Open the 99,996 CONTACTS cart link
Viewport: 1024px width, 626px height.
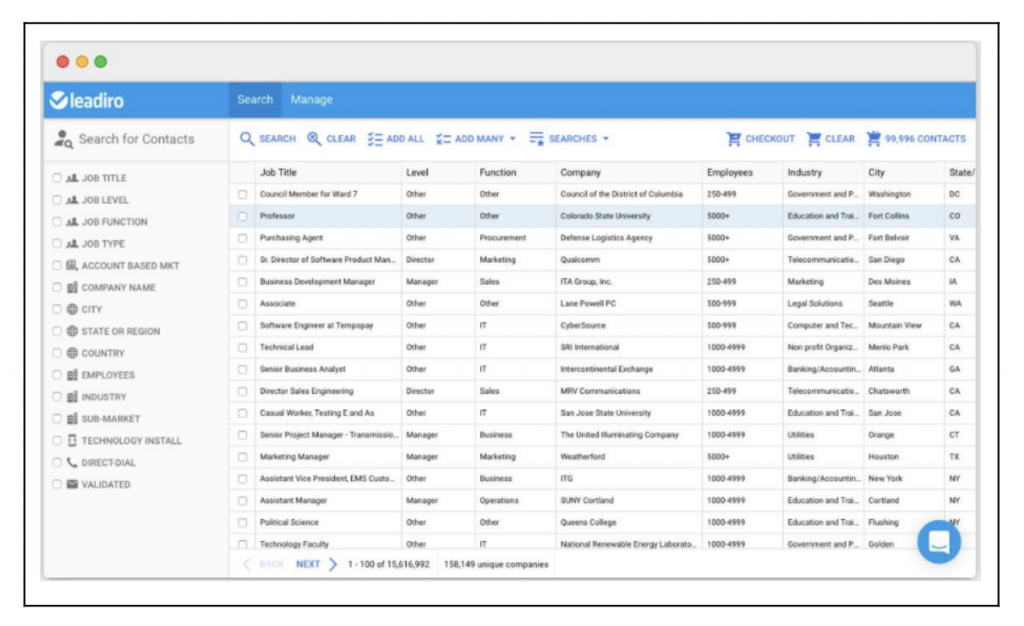(916, 138)
